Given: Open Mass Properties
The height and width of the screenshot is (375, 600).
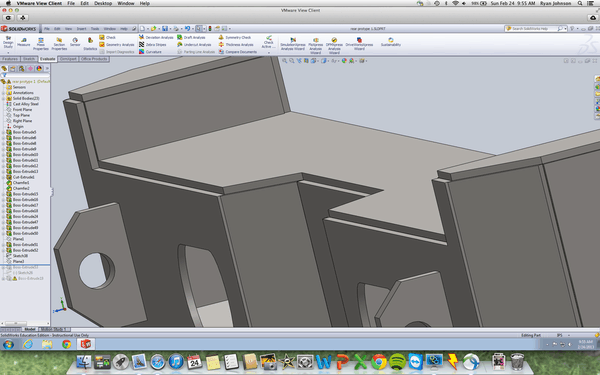Looking at the screenshot, I should tap(41, 44).
